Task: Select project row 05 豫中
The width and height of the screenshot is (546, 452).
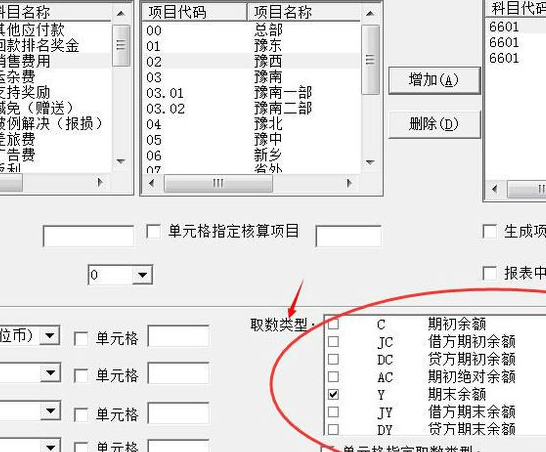Action: click(251, 140)
